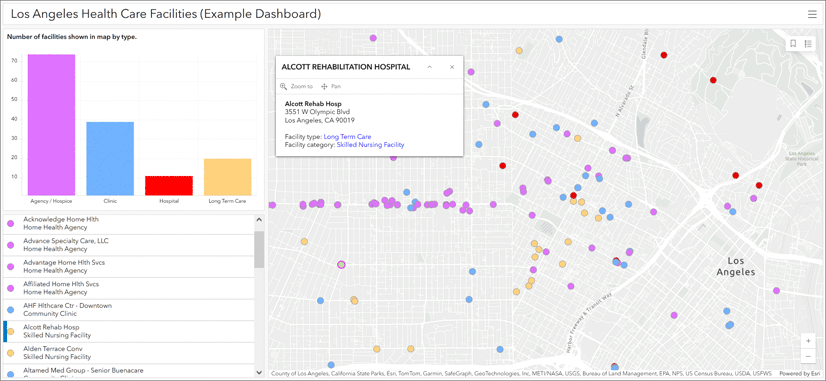Select Alcott Rehab Hosp list row
Screen dimensions: 826x381
click(129, 331)
